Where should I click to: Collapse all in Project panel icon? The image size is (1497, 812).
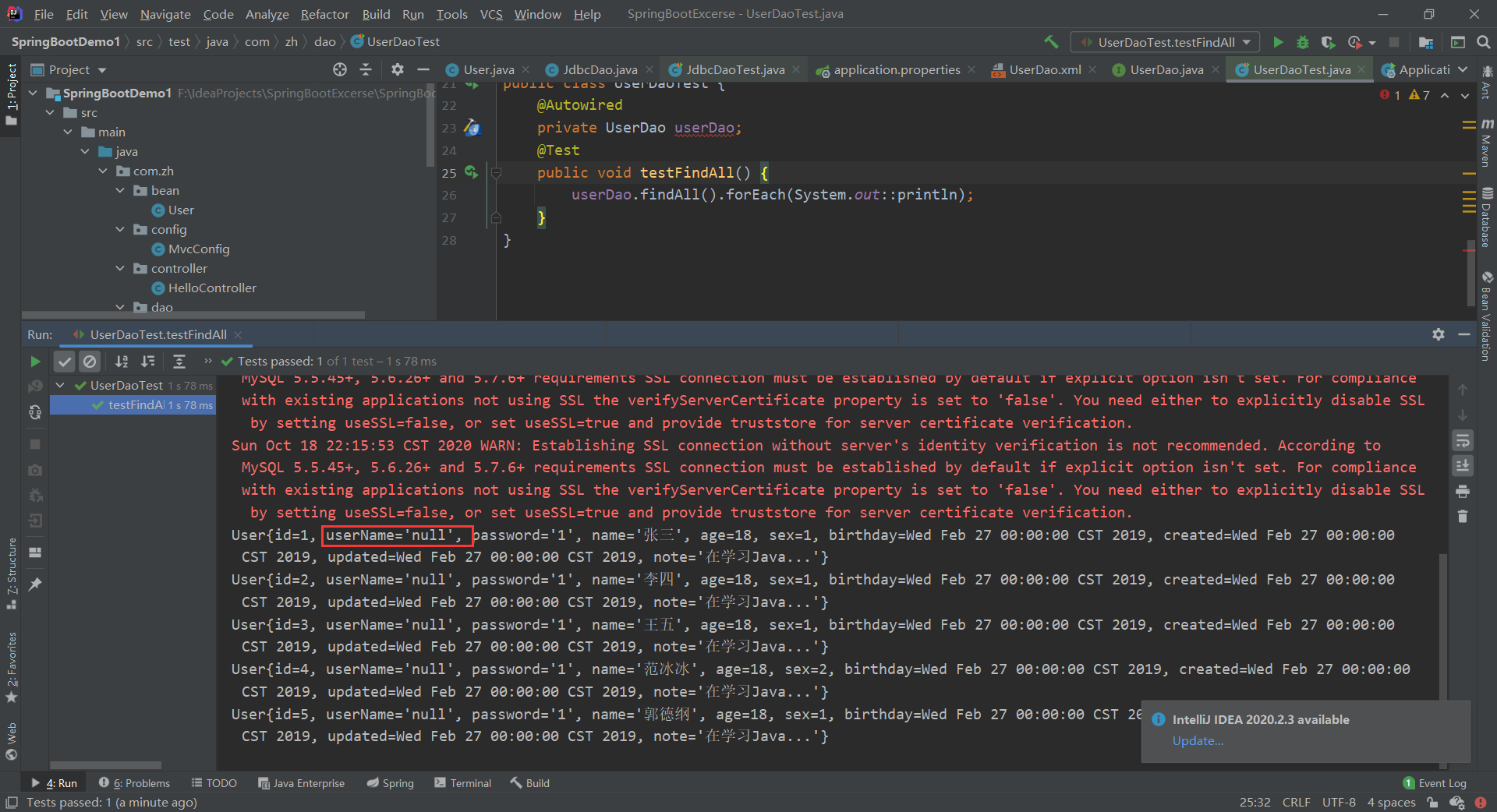[x=366, y=69]
